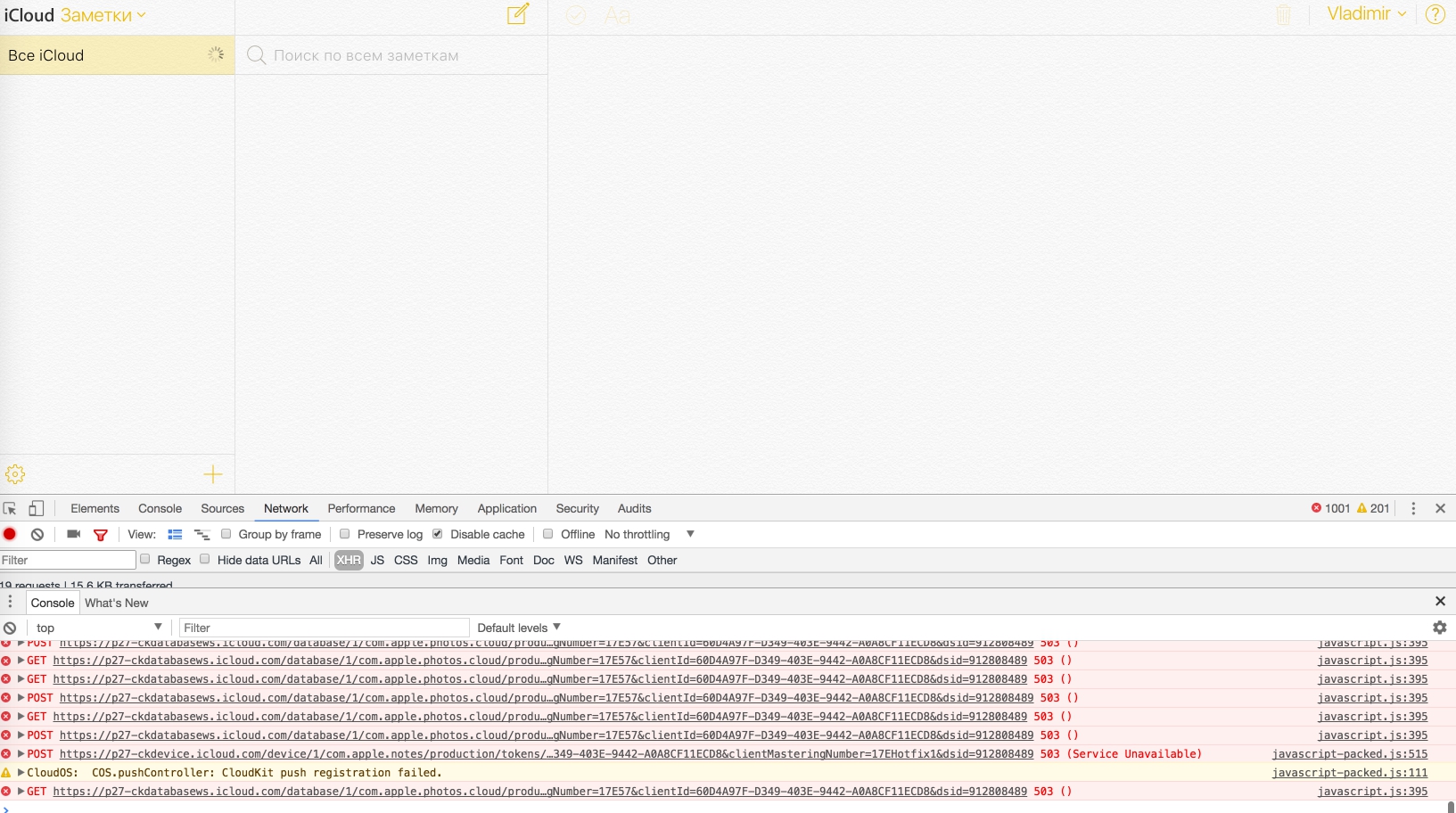1456x813 pixels.
Task: Open the notes settings gear icon
Action: (15, 474)
